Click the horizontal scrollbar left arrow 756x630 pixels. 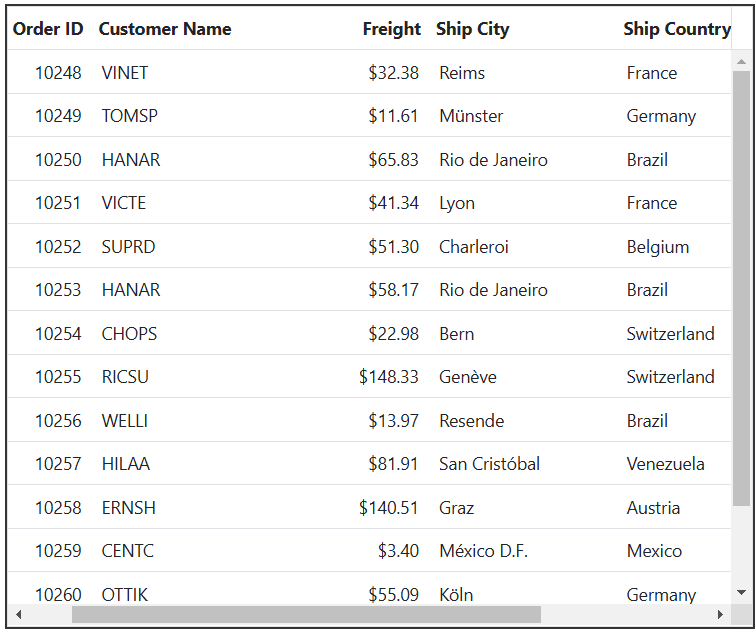point(18,614)
